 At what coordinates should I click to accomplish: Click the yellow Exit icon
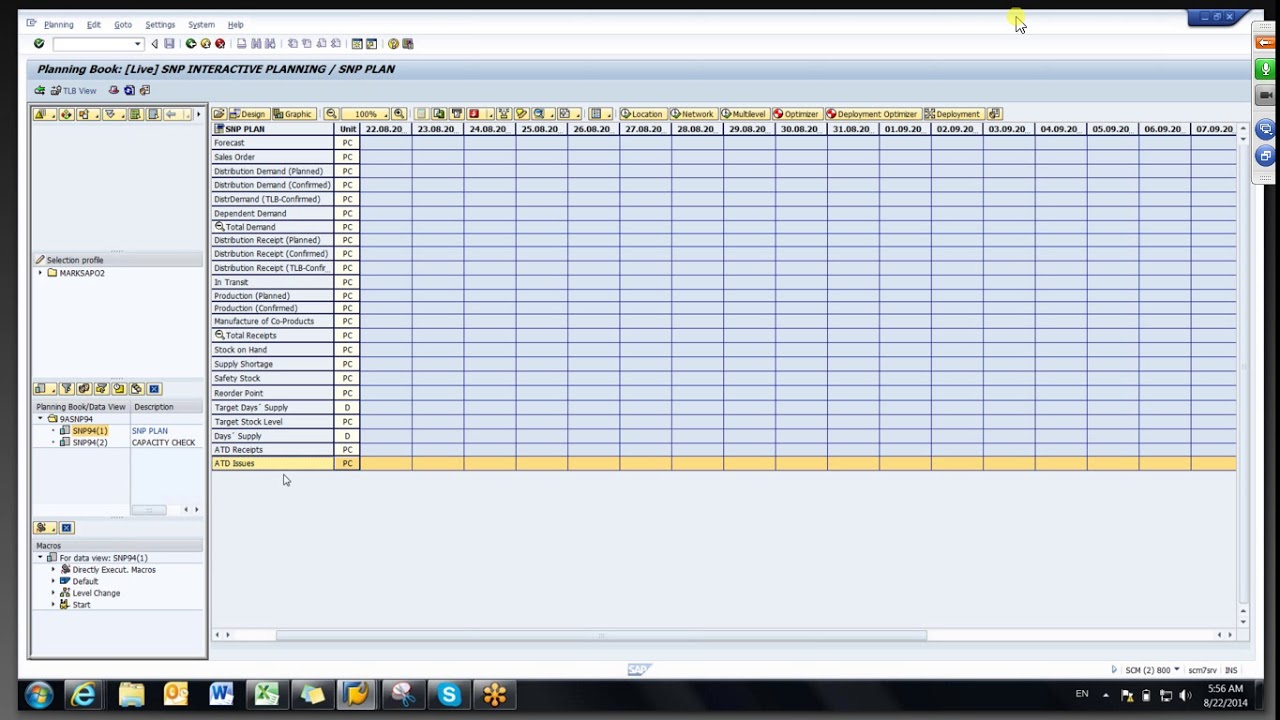tap(206, 44)
